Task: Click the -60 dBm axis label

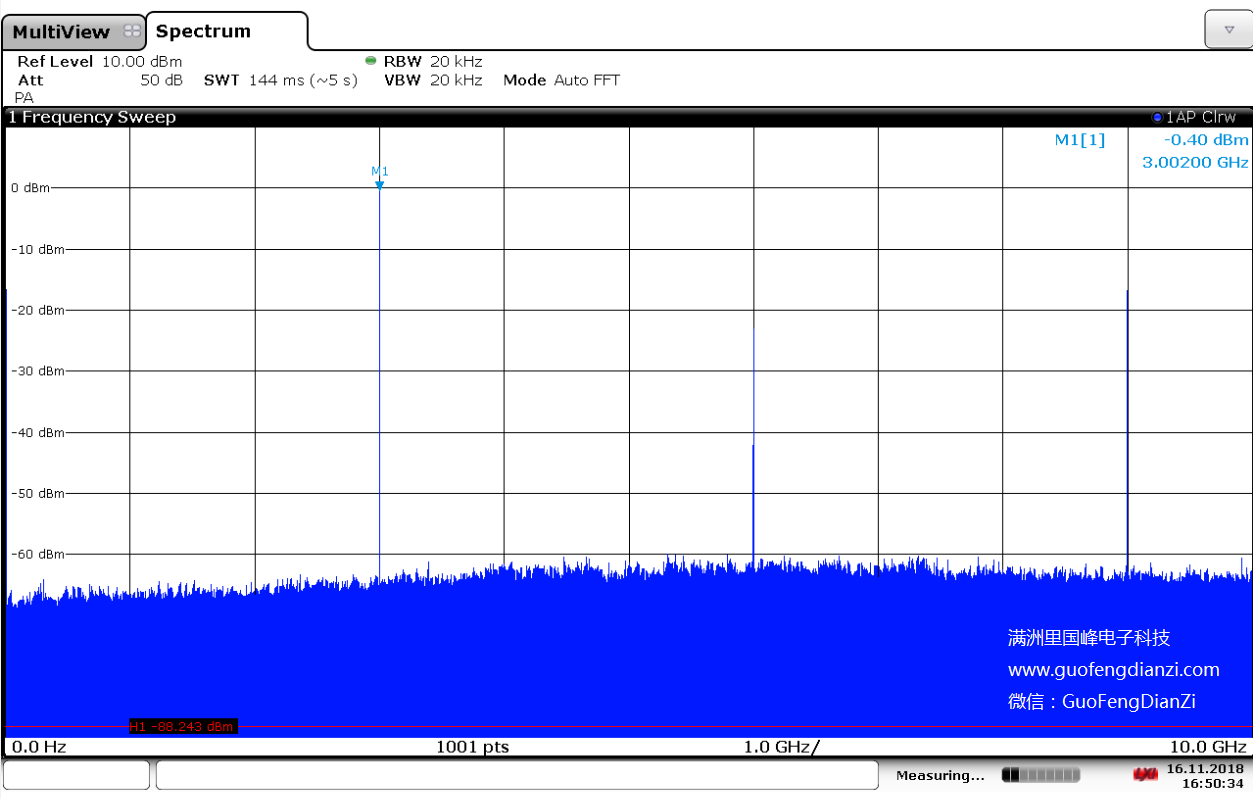Action: (x=37, y=554)
